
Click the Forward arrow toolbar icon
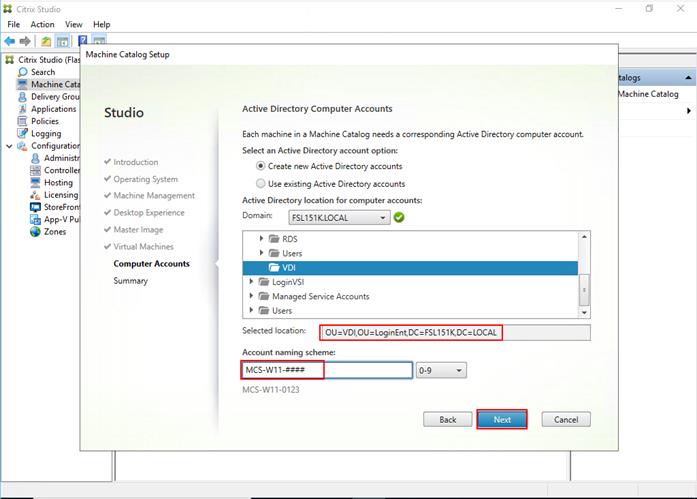(x=25, y=41)
